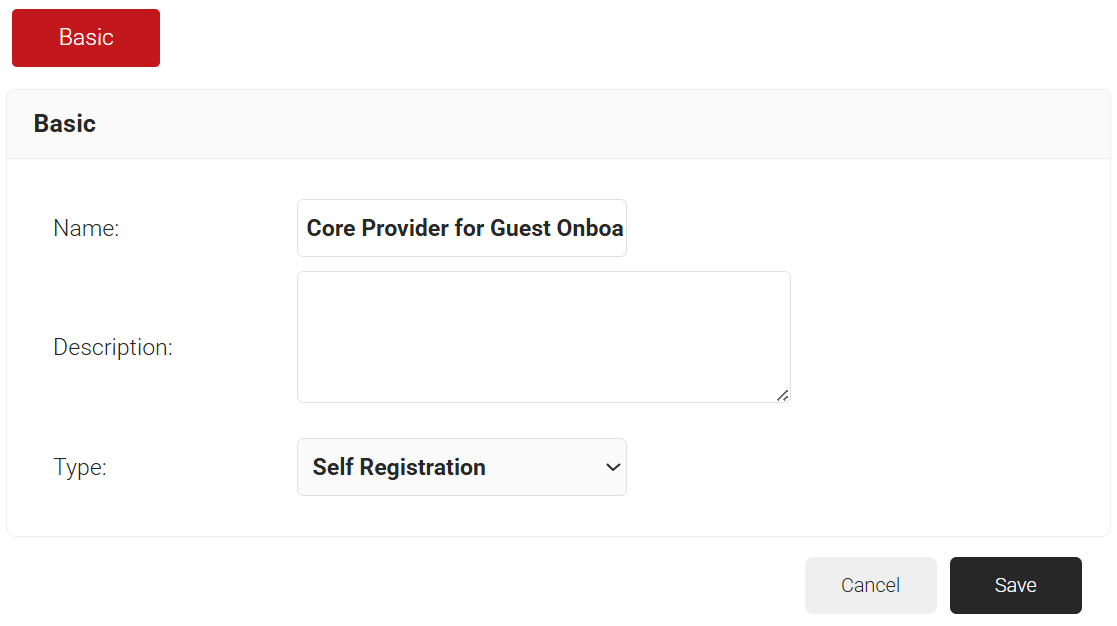The width and height of the screenshot is (1117, 626).
Task: Switch to the Basic settings tab
Action: point(86,38)
